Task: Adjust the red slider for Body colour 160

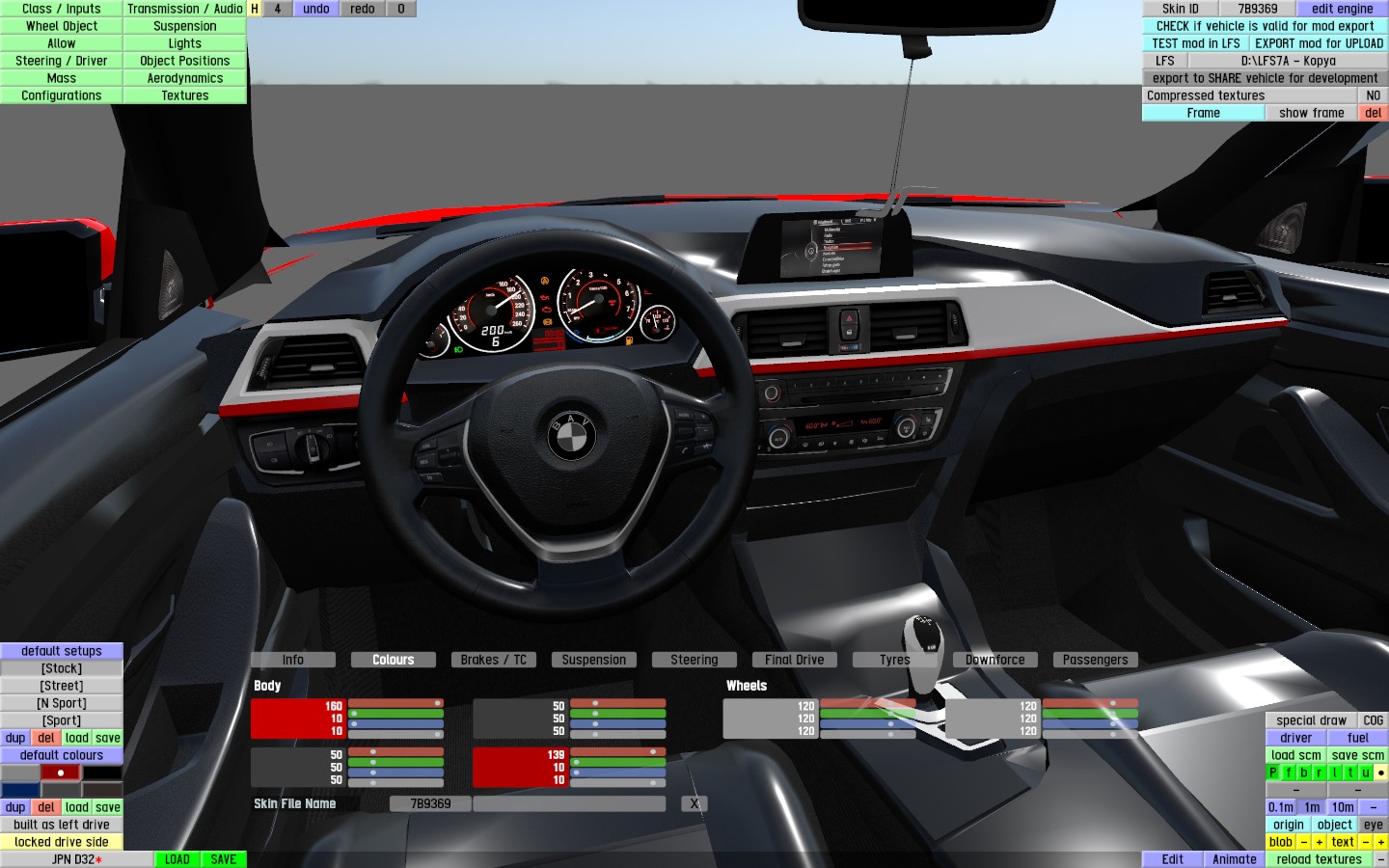Action: 395,703
